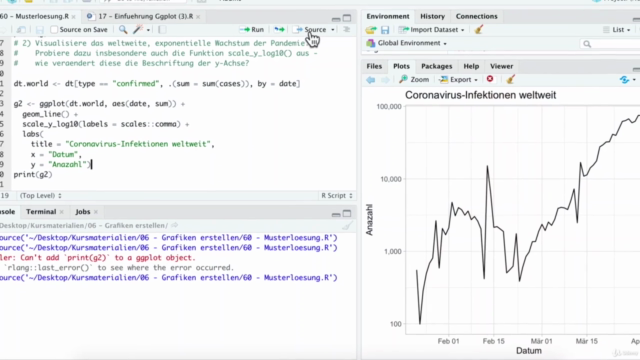Click the save workspace disk icon
This screenshot has height=360, width=640.
tap(385, 30)
